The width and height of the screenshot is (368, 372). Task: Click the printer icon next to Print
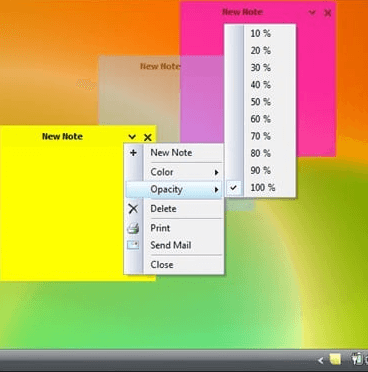click(133, 228)
